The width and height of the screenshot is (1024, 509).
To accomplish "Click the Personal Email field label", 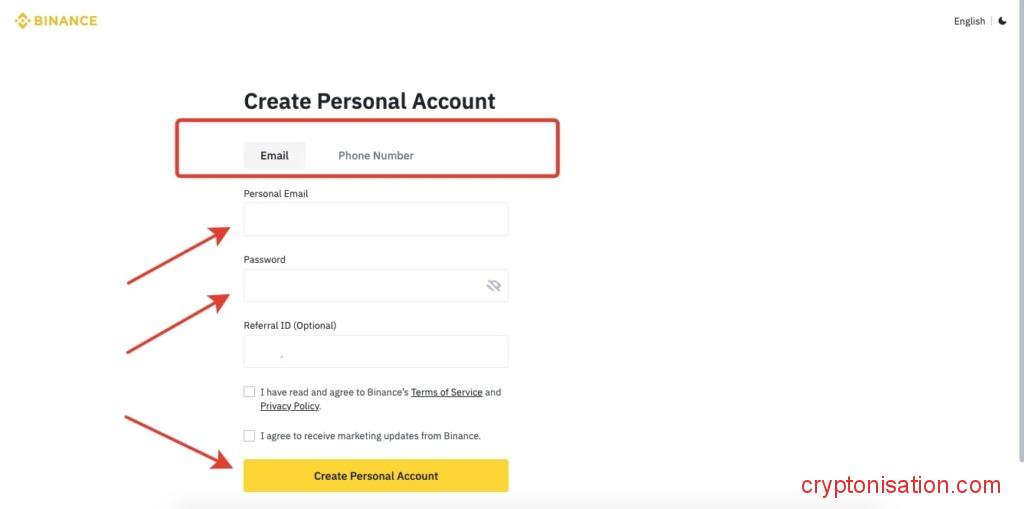I will coord(276,193).
